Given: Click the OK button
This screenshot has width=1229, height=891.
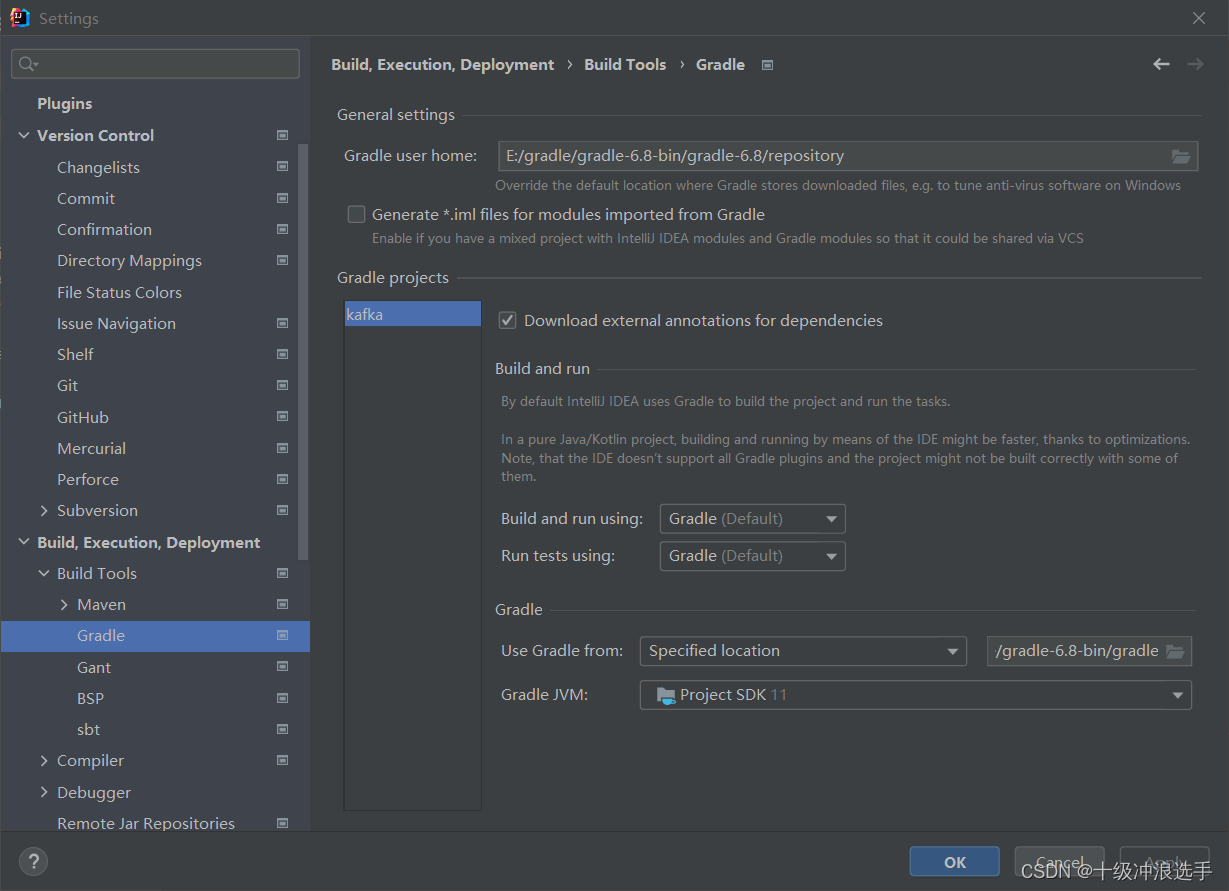Looking at the screenshot, I should click(955, 862).
